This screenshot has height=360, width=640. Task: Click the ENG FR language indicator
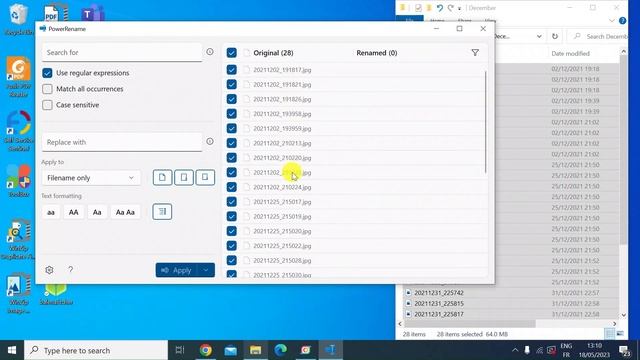pos(566,350)
